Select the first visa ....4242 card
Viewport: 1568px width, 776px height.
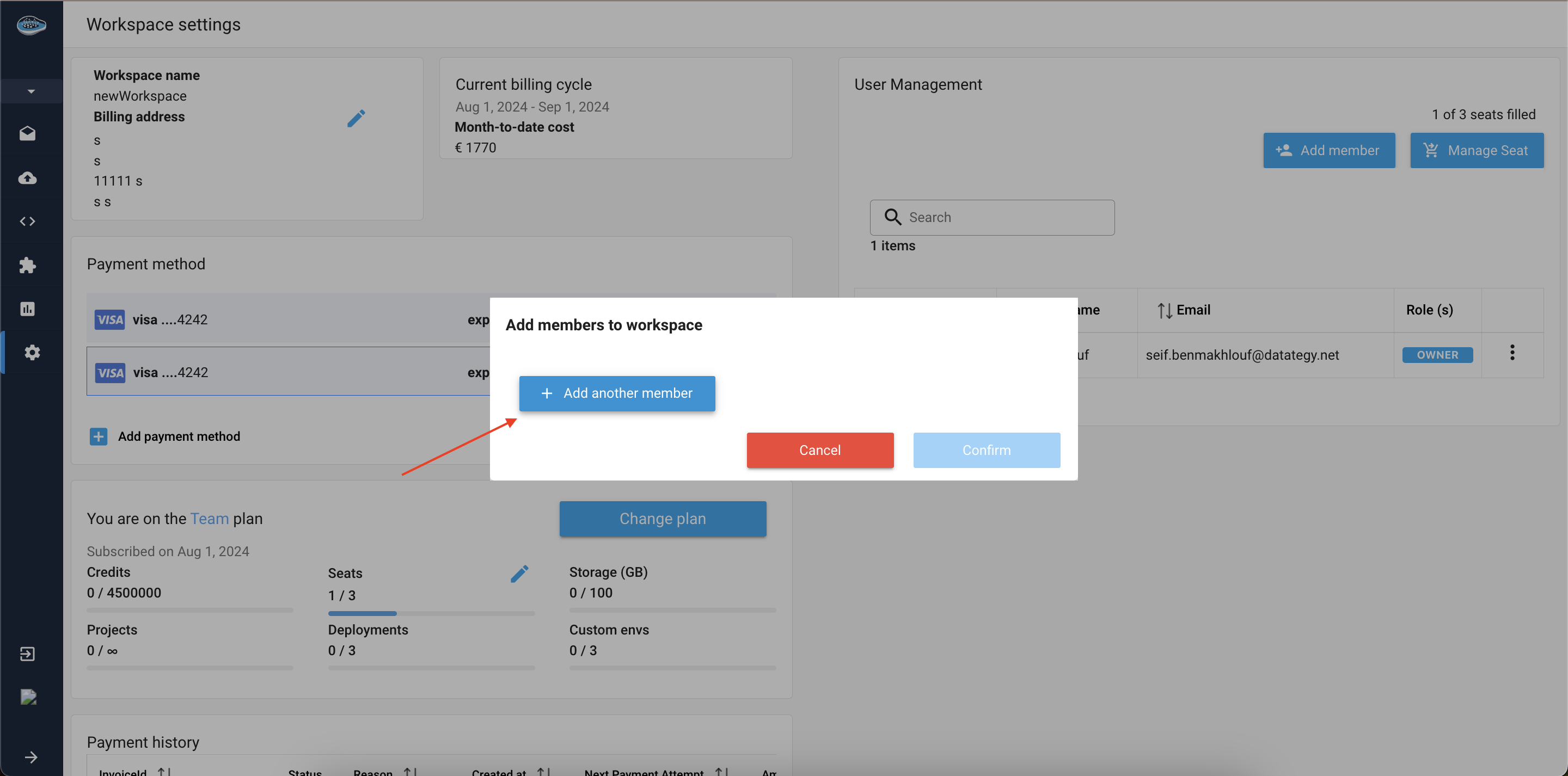click(289, 319)
